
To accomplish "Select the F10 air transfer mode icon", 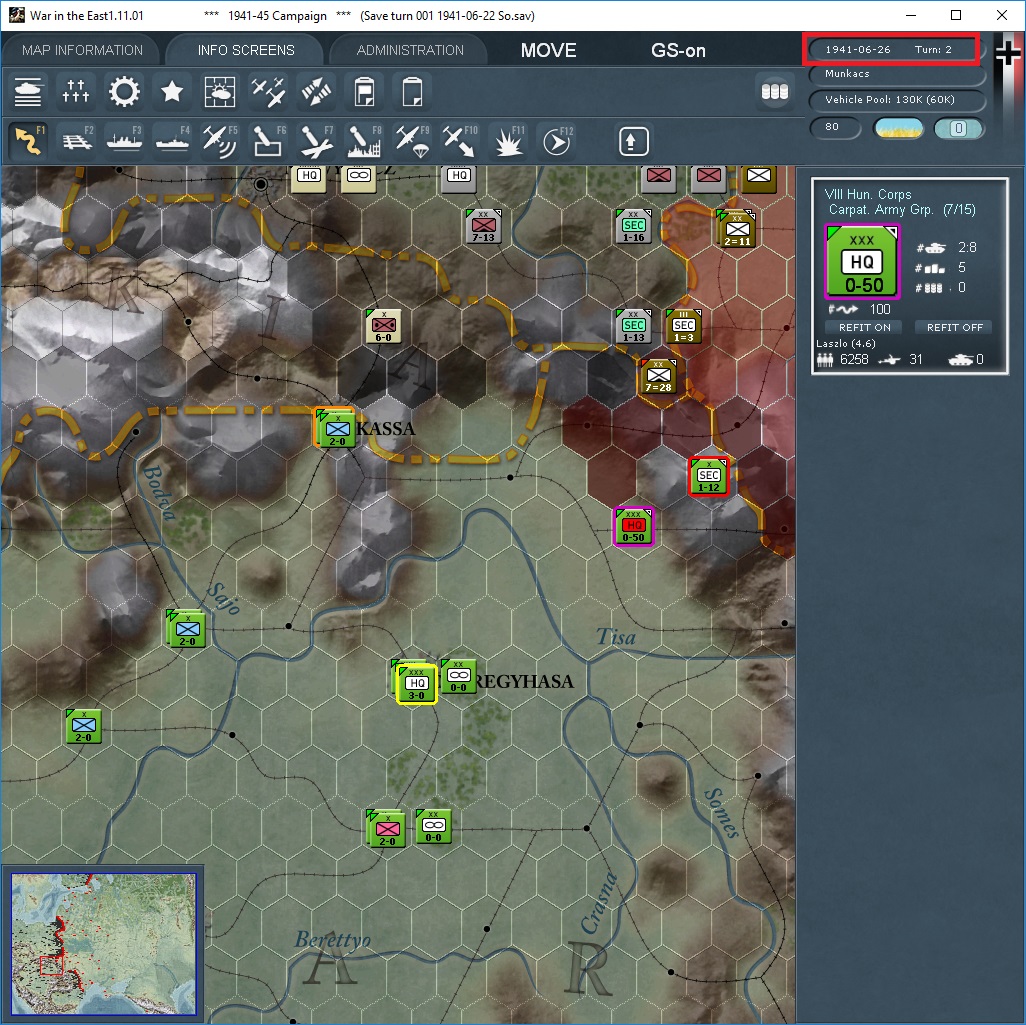I will pyautogui.click(x=460, y=141).
